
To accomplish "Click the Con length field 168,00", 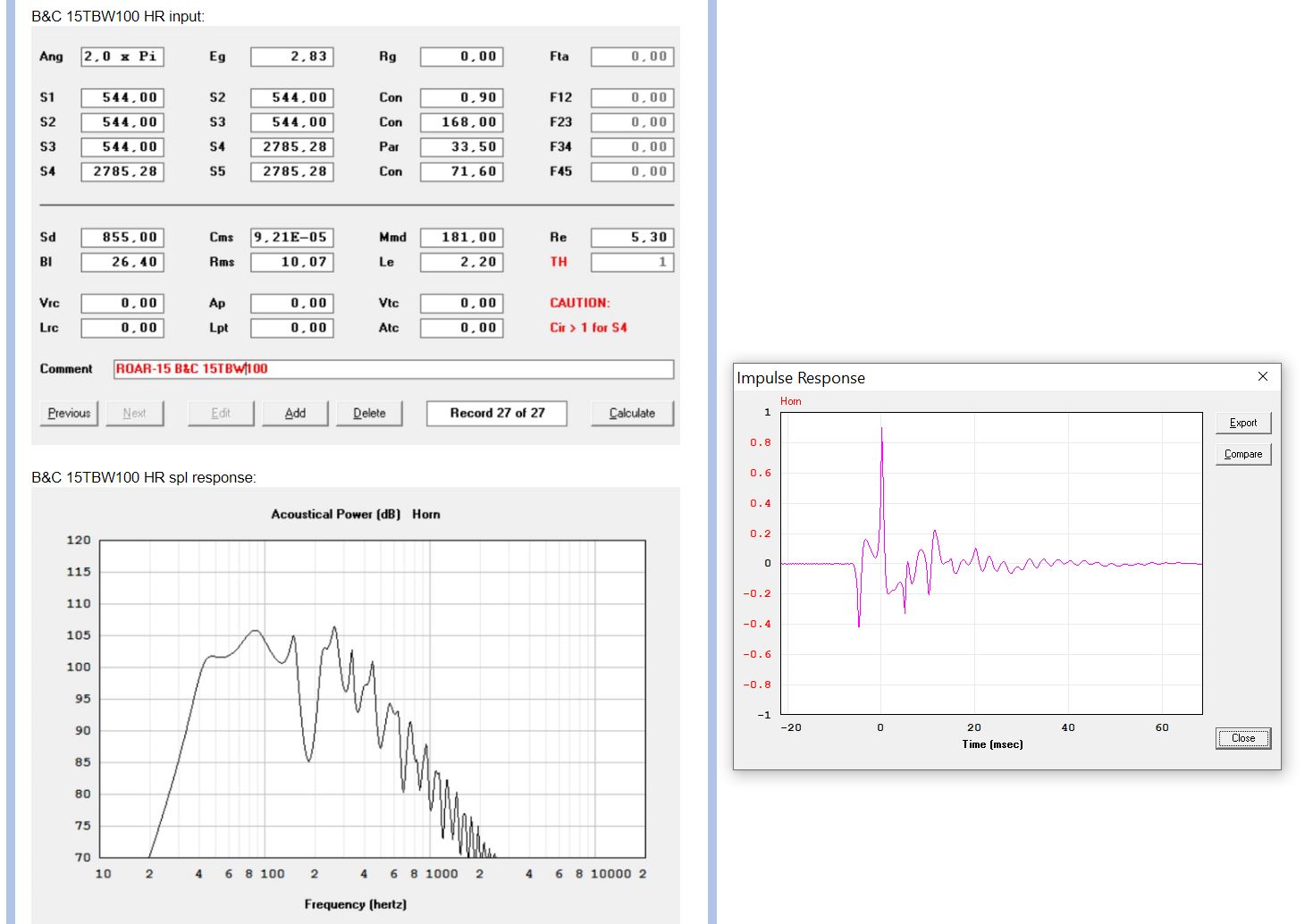I will [x=461, y=122].
